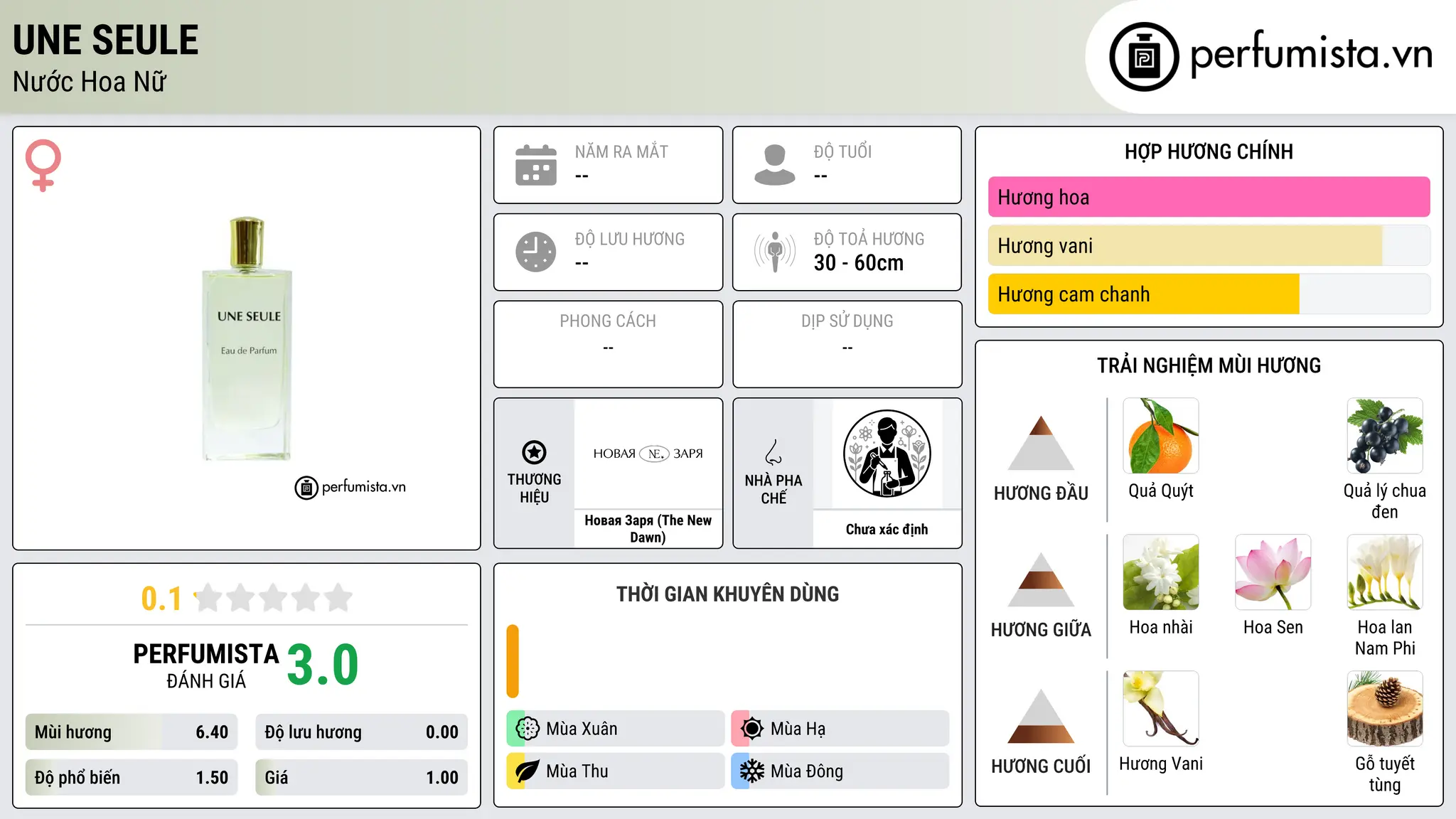
Task: Open the Quả lý chua đen note image
Action: tap(1385, 436)
